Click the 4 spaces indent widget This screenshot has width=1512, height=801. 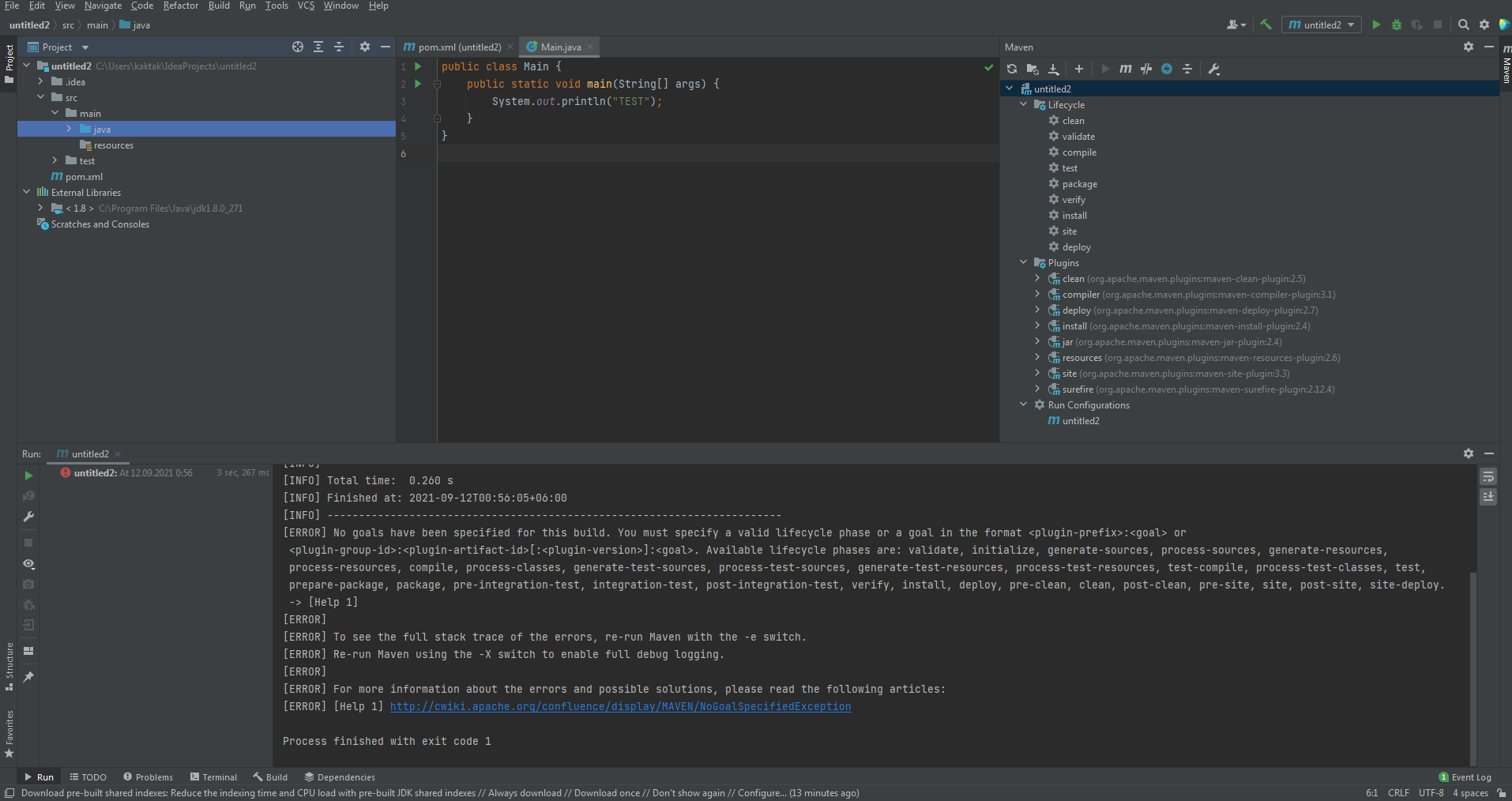click(1470, 793)
